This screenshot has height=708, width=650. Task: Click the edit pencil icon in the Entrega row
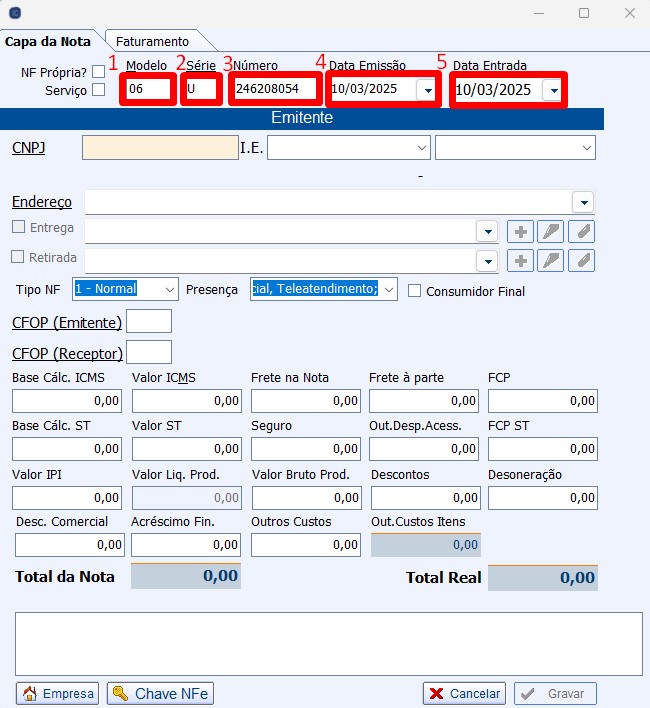551,231
